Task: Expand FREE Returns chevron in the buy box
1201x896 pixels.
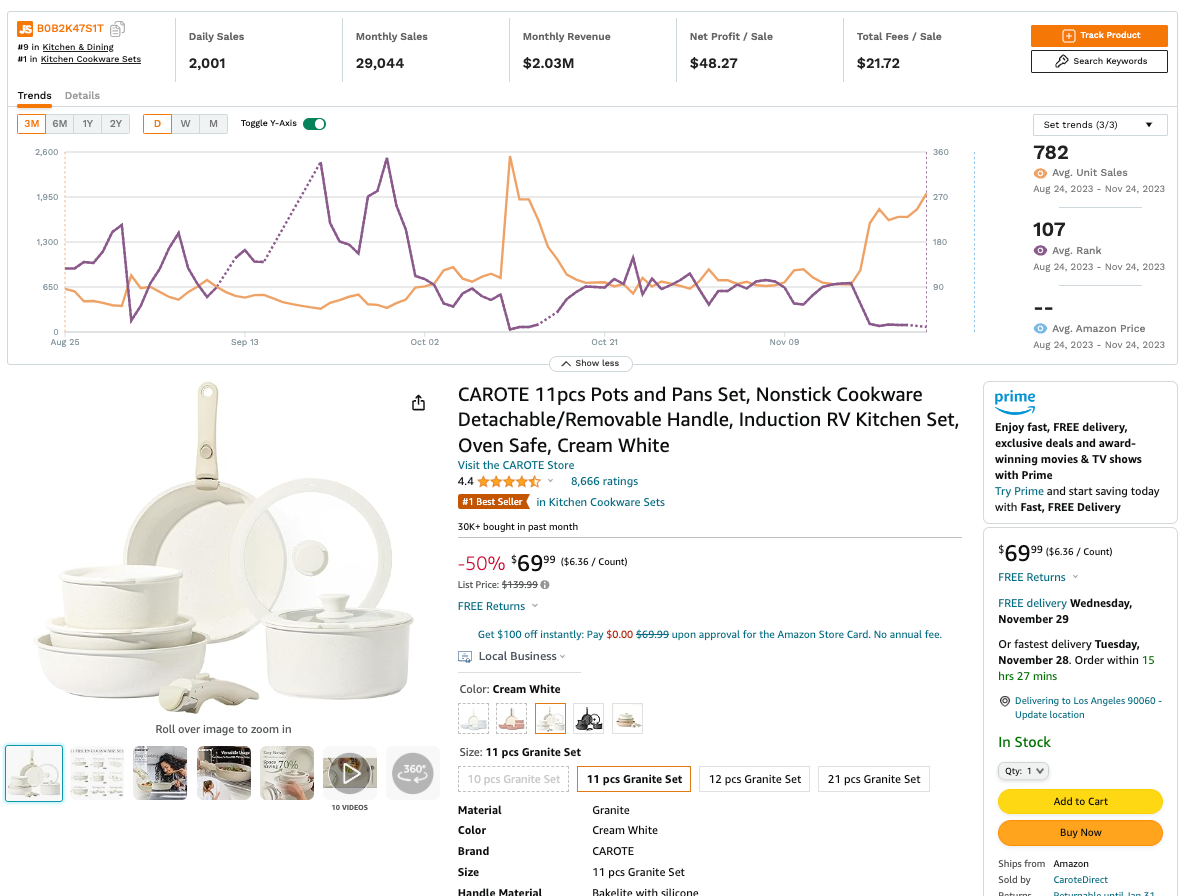Action: pyautogui.click(x=1075, y=577)
